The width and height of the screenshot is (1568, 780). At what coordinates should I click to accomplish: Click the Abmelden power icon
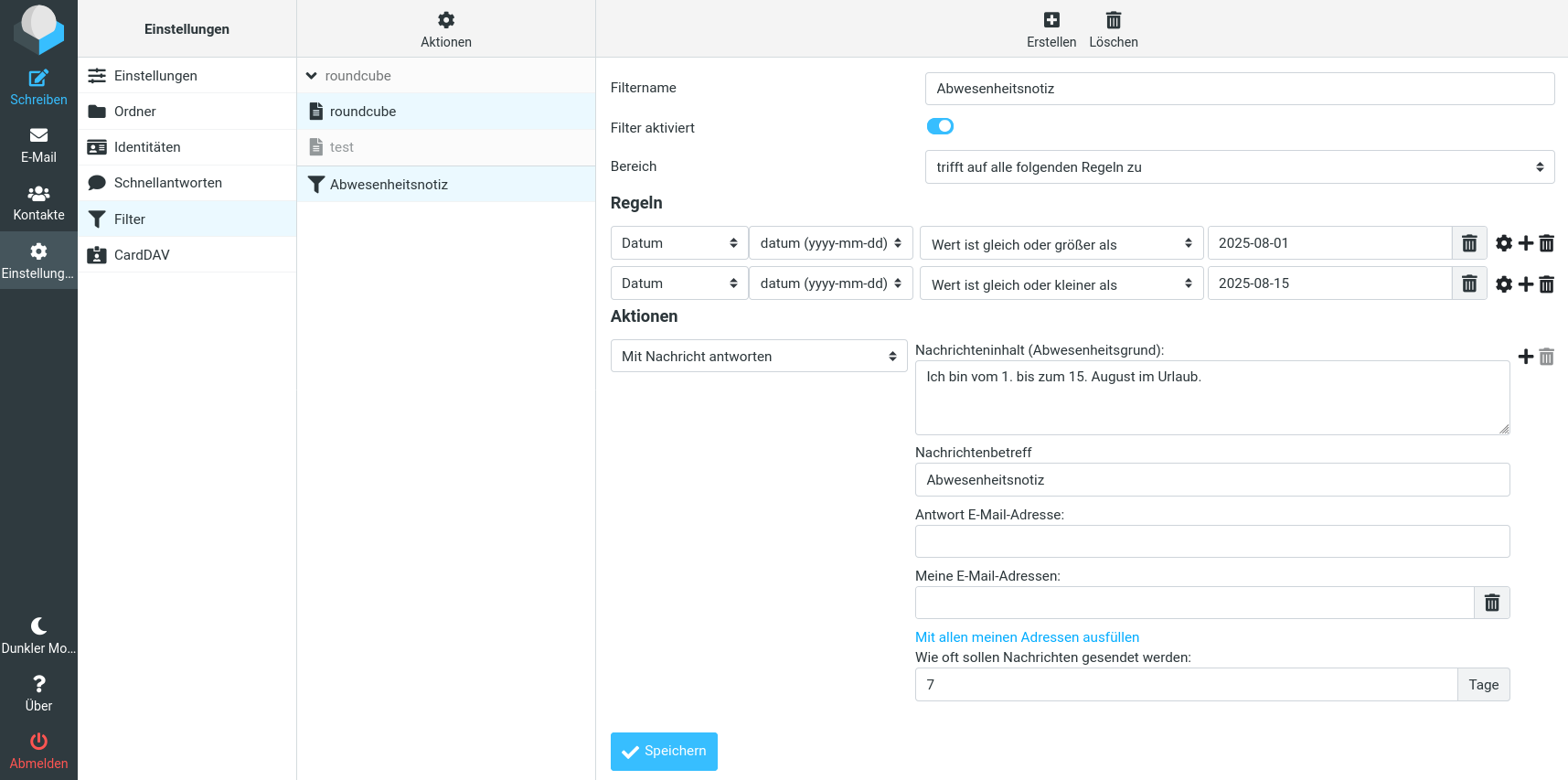38,742
